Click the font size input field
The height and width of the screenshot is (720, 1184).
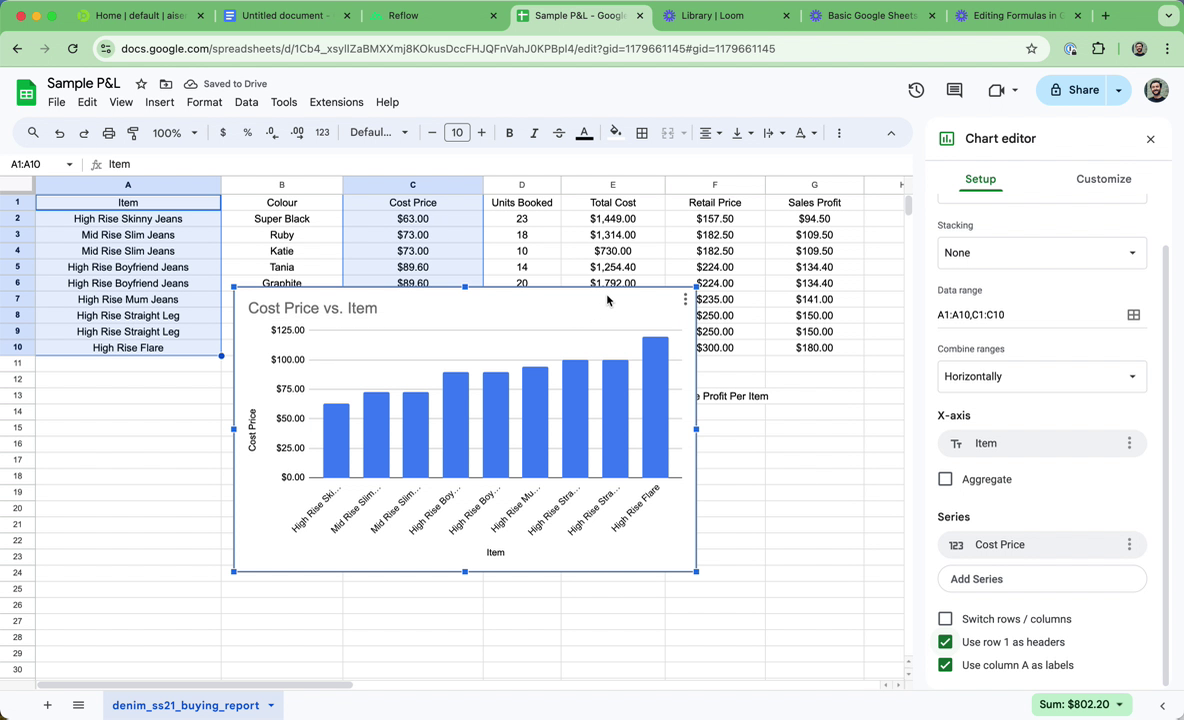tap(457, 133)
